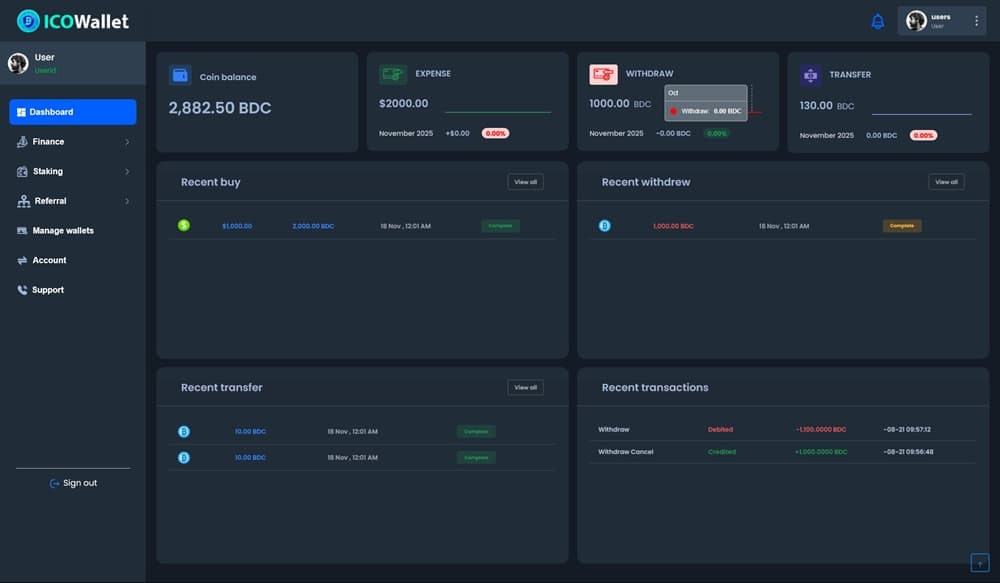Click the Coin balance wallet icon
Viewport: 1000px width, 583px height.
pos(180,76)
